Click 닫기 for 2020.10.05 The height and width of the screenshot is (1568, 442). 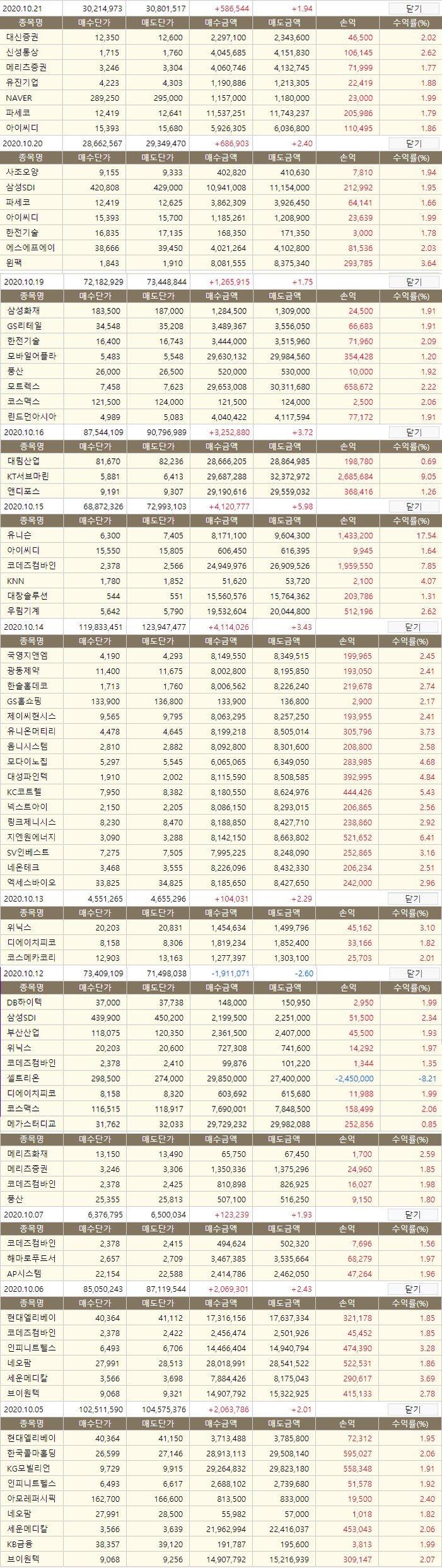(412, 1409)
